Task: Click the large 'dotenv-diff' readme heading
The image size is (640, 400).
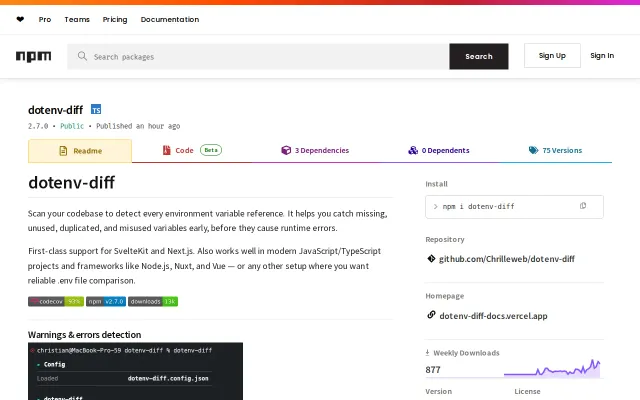Action: (x=71, y=182)
